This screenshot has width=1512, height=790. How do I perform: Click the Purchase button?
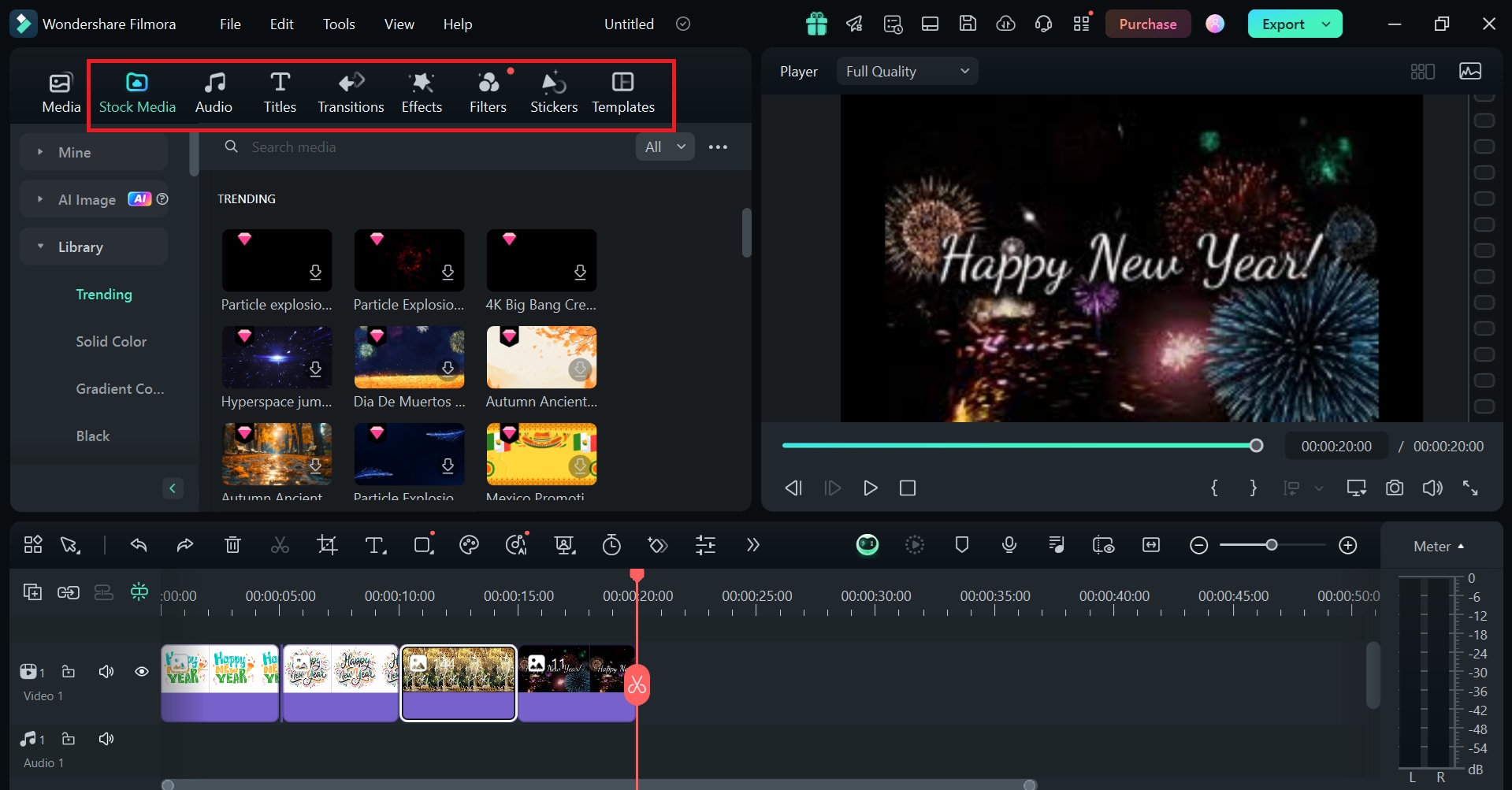1147,24
